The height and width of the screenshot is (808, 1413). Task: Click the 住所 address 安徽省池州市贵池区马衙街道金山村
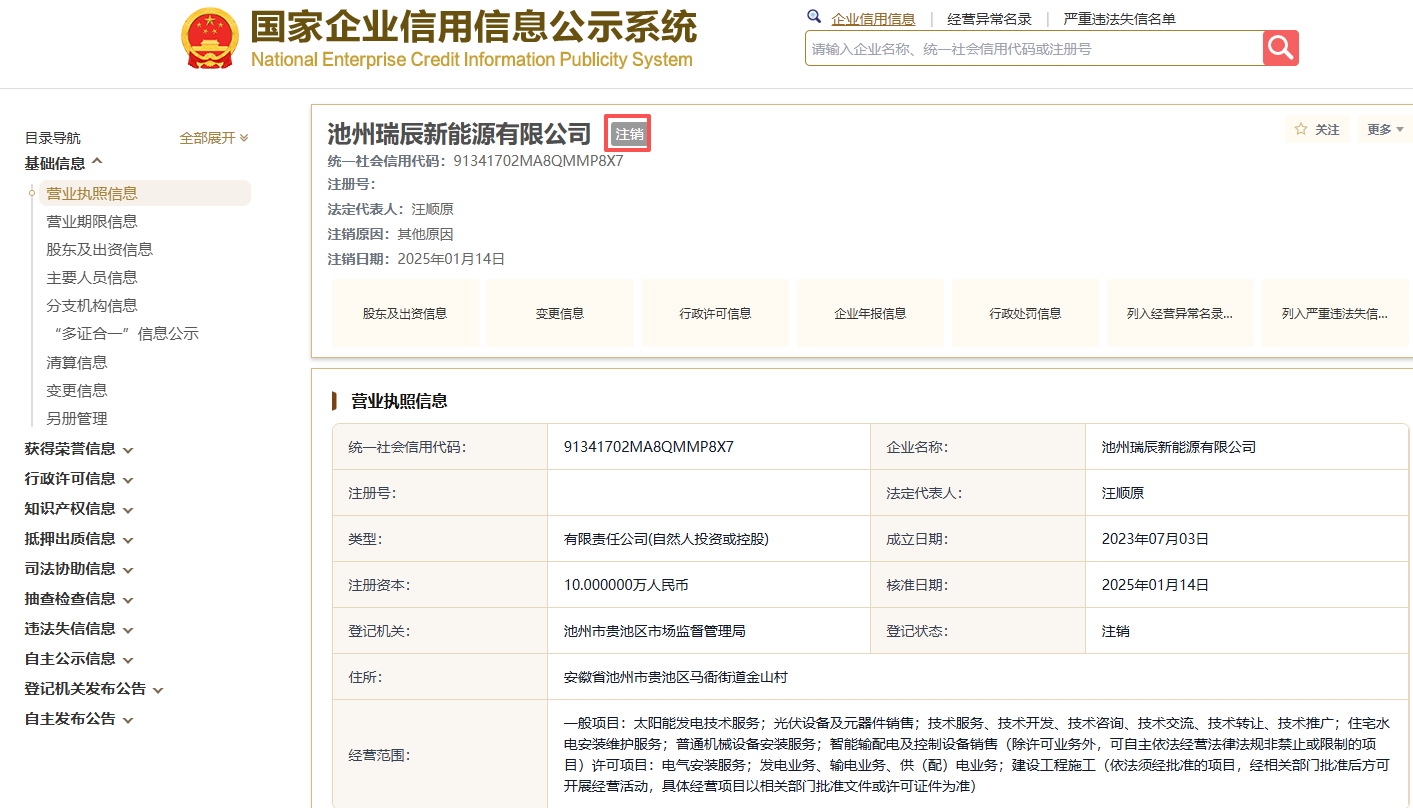point(676,677)
